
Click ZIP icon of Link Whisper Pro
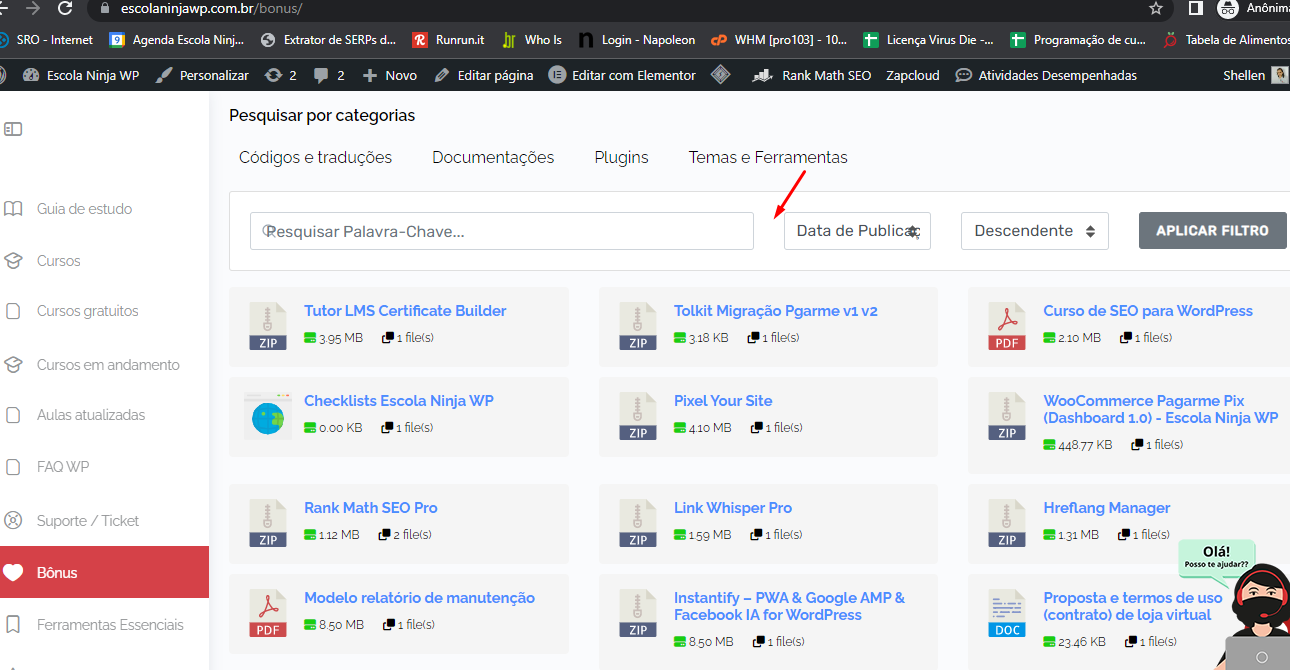[637, 522]
